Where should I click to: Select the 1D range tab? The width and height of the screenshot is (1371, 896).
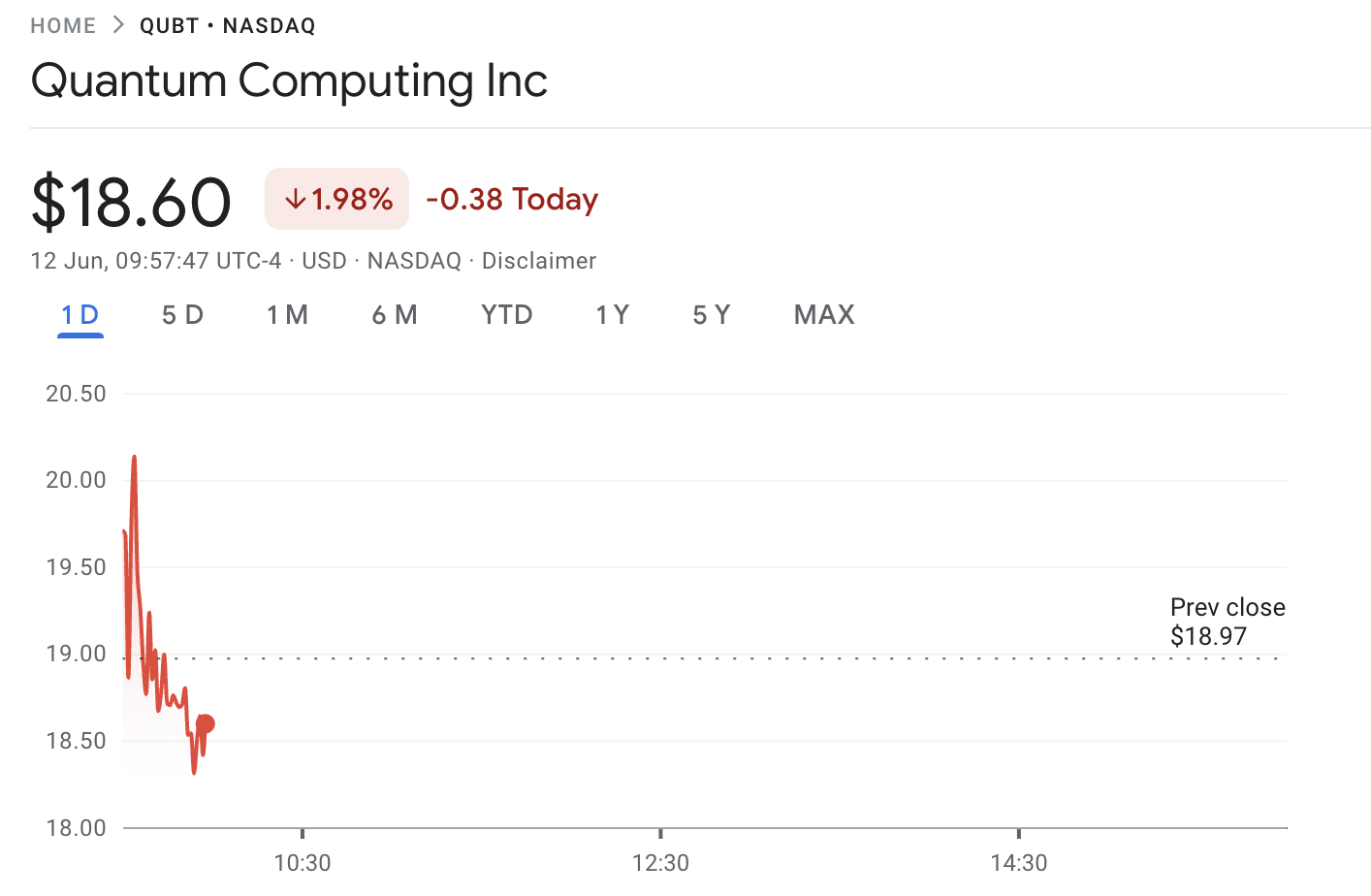[x=80, y=315]
